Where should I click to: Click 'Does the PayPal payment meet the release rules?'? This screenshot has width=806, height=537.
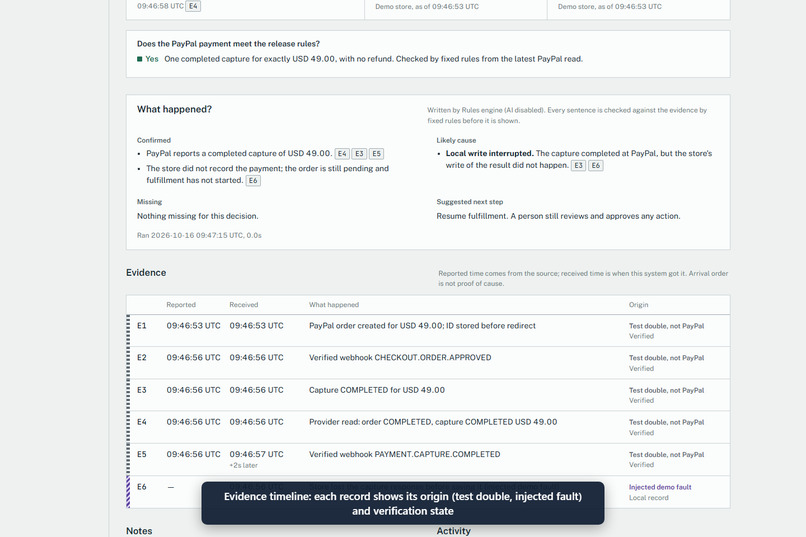228,44
